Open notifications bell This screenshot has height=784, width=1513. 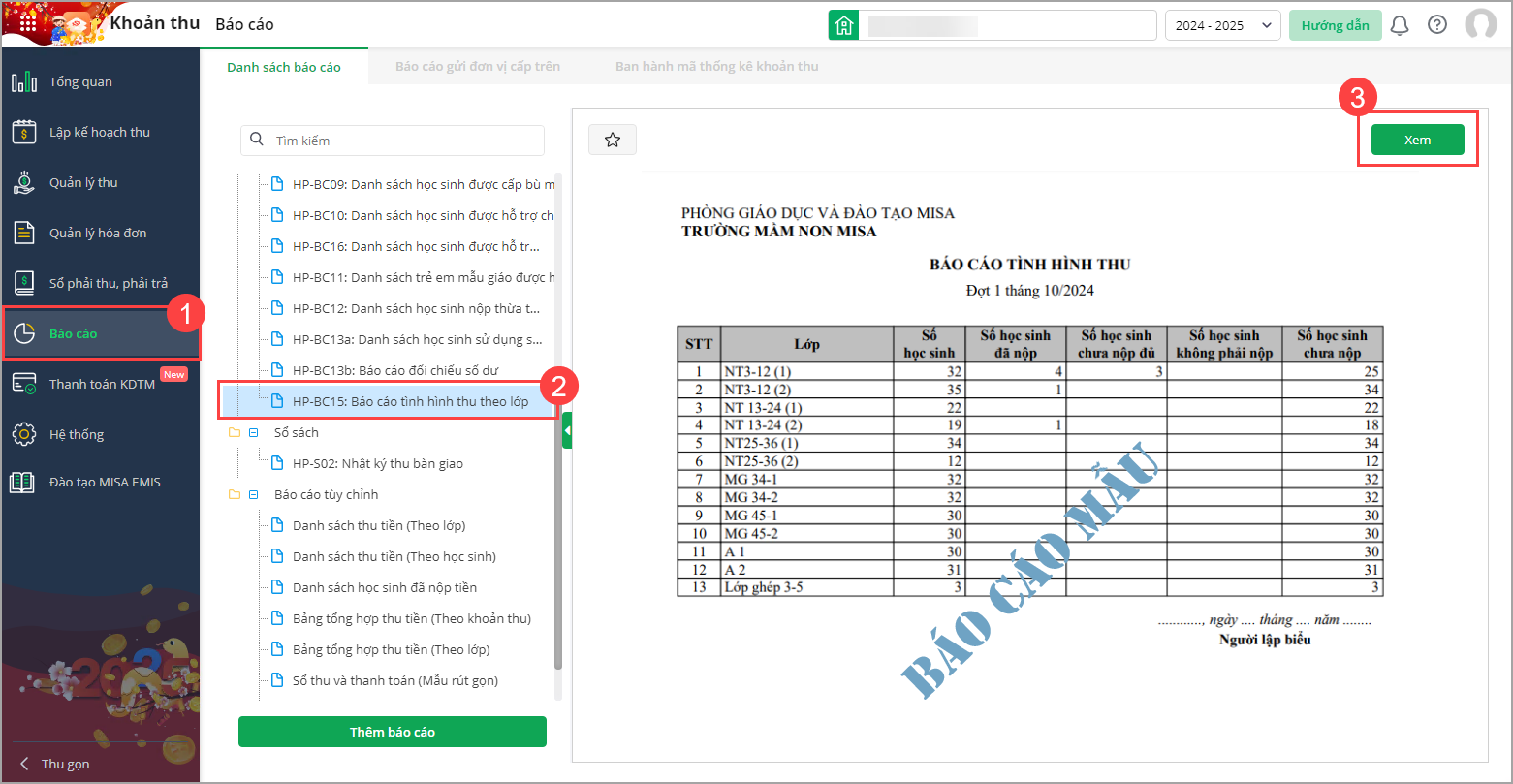1400,25
